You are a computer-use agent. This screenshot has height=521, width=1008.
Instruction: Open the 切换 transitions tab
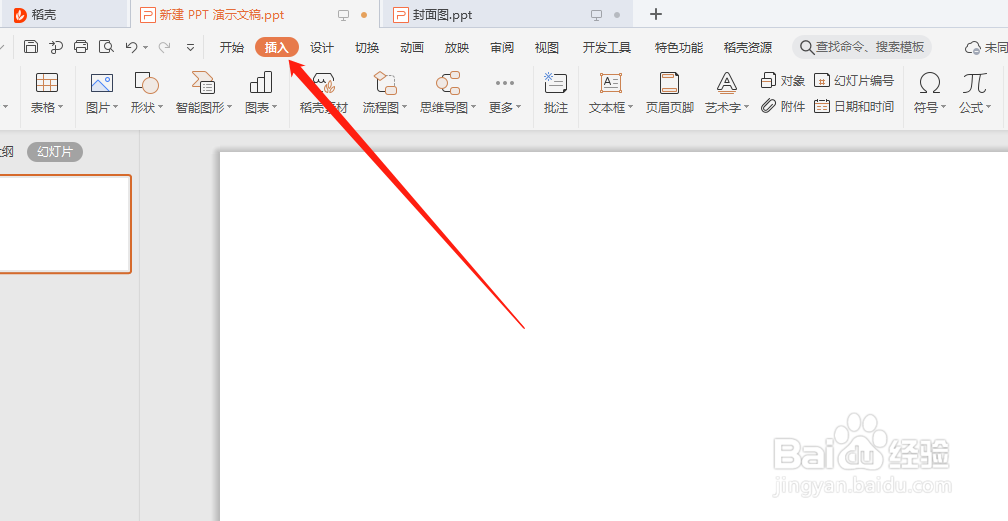366,47
